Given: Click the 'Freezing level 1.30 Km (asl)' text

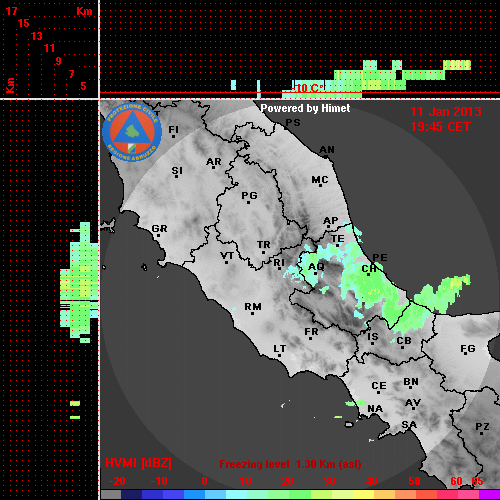Looking at the screenshot, I should pos(290,464).
